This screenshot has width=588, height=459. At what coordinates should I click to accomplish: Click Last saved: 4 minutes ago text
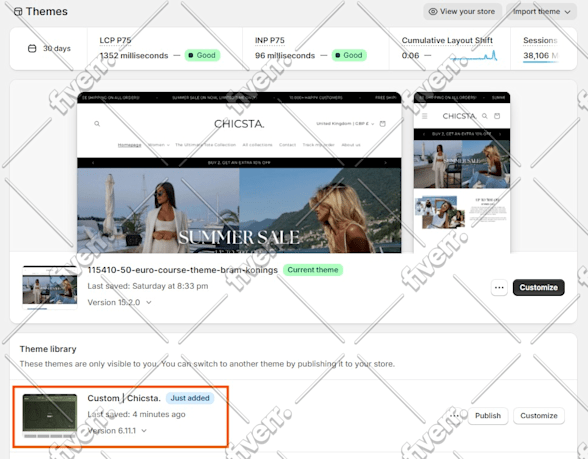136,414
